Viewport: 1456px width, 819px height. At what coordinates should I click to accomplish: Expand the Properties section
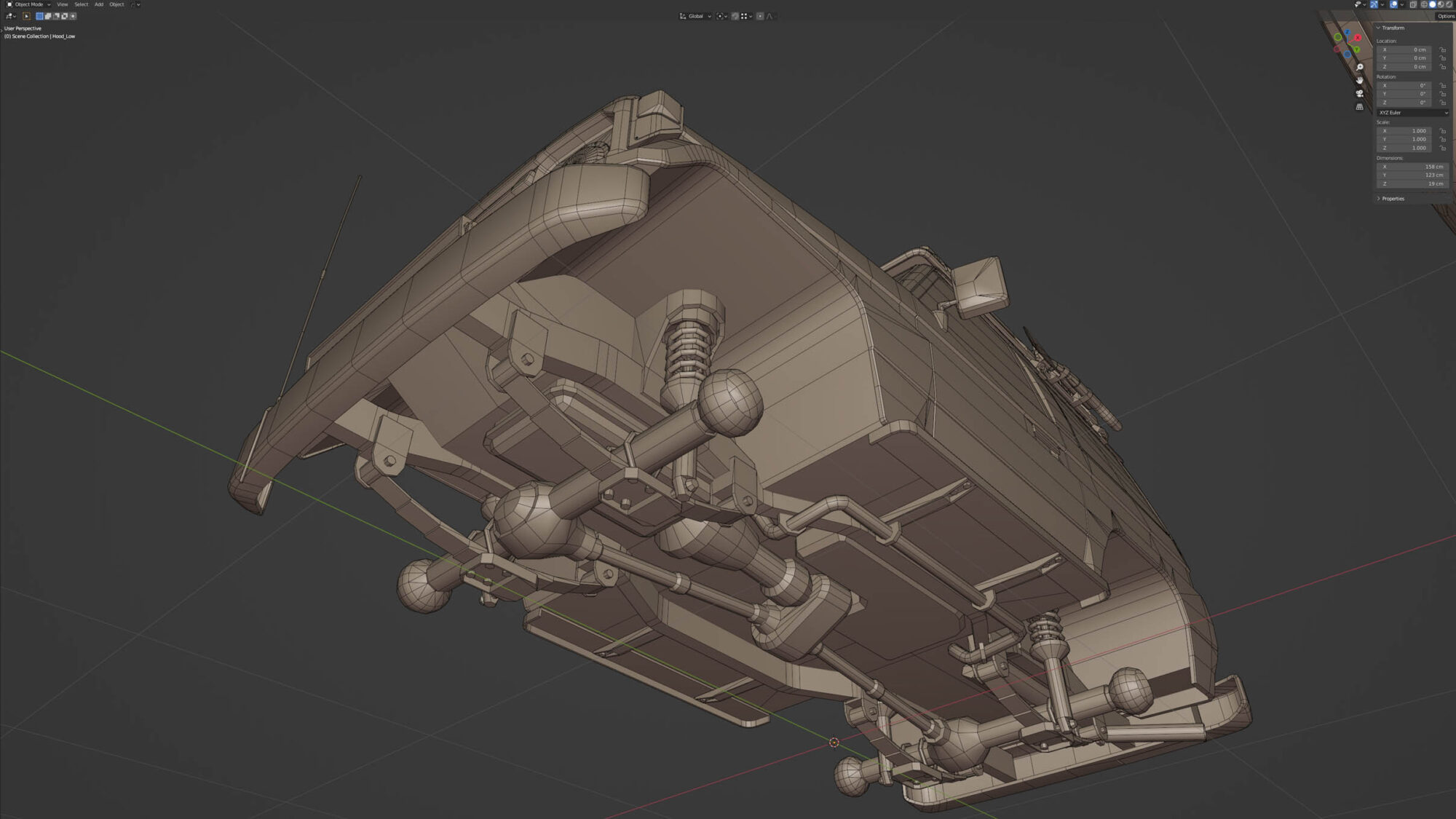click(x=1392, y=199)
